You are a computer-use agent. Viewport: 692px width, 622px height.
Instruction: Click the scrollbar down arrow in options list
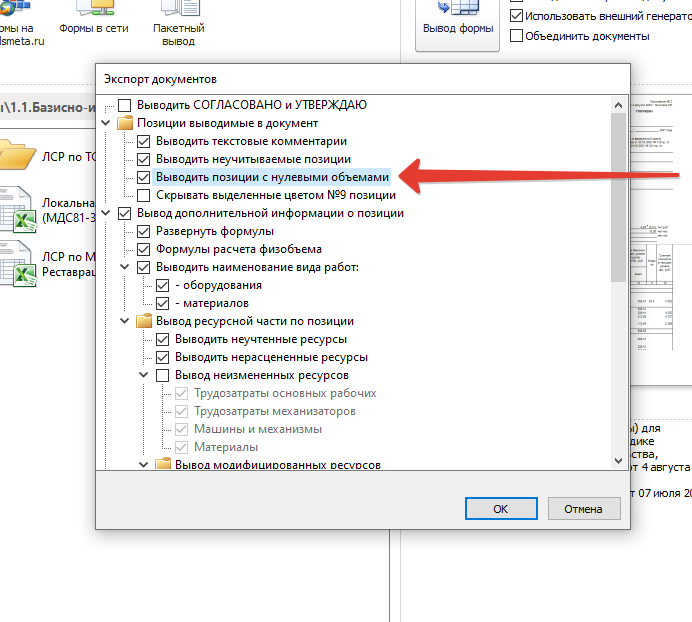(618, 460)
